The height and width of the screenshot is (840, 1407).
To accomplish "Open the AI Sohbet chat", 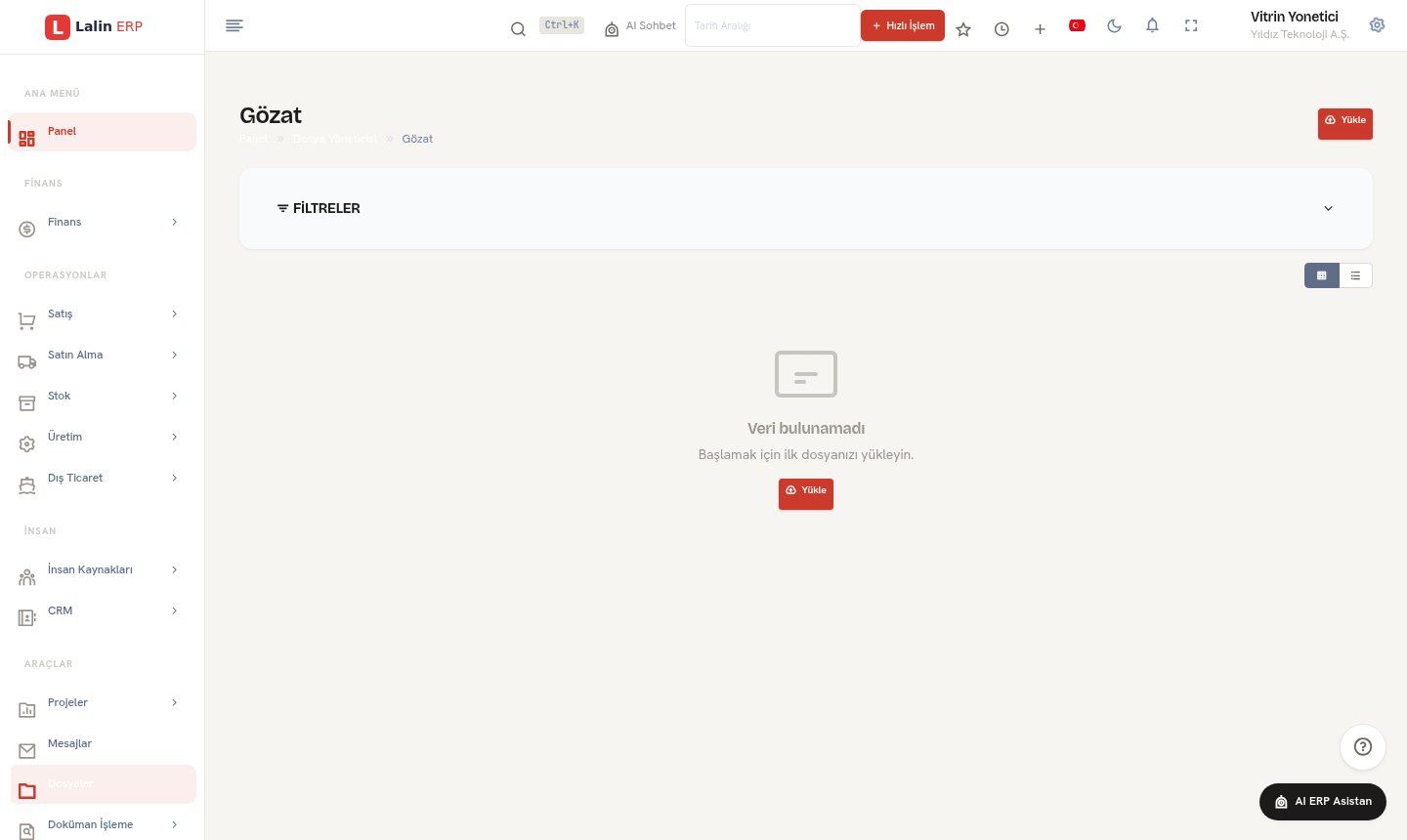I will pos(640,26).
